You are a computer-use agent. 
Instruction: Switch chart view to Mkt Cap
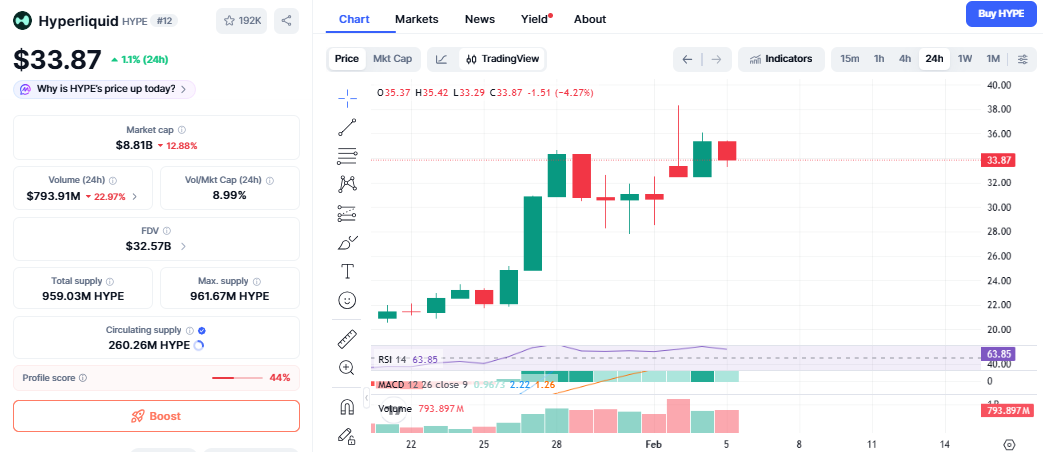point(392,59)
